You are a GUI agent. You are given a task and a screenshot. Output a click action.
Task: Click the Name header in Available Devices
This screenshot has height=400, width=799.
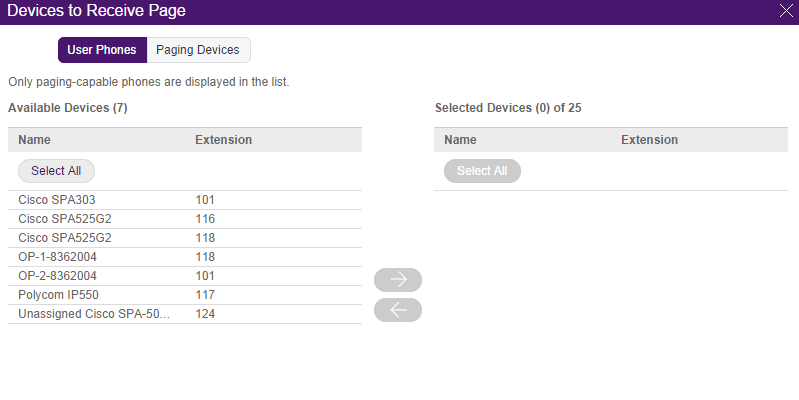tap(34, 140)
